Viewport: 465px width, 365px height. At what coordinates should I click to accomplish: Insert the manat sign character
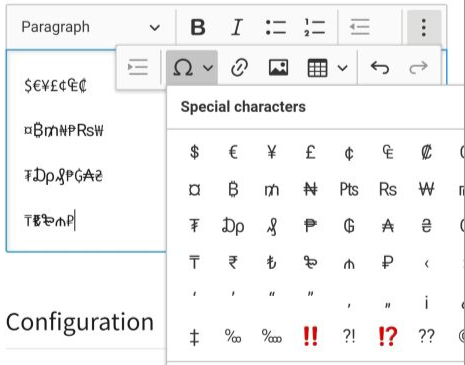(349, 263)
